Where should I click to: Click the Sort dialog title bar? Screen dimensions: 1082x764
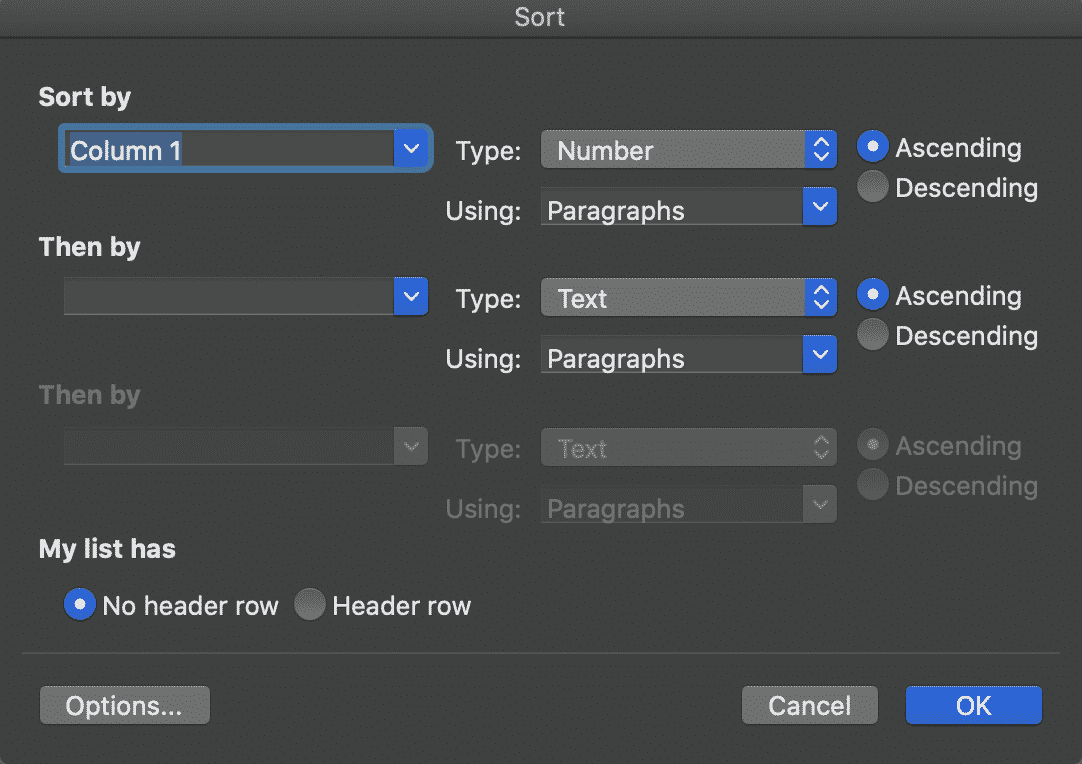coord(540,17)
